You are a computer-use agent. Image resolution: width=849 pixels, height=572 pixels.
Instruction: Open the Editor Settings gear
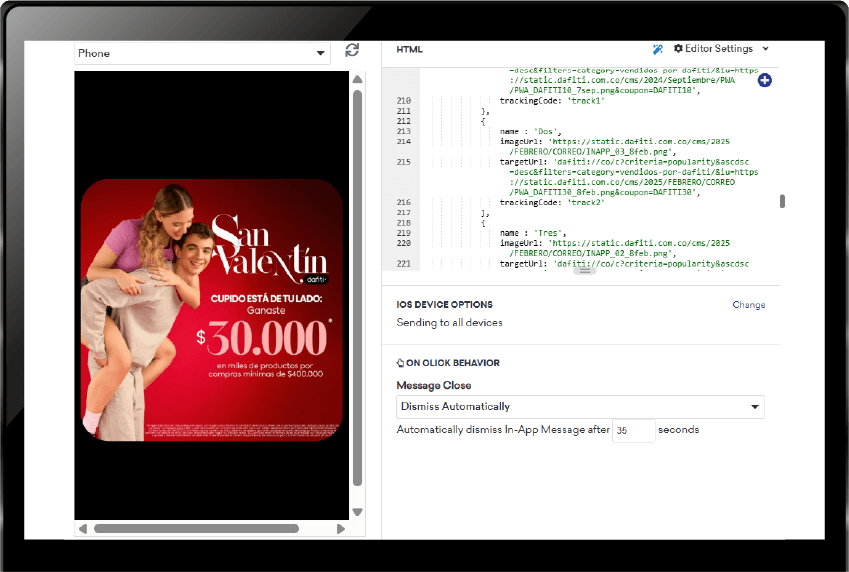pyautogui.click(x=678, y=49)
